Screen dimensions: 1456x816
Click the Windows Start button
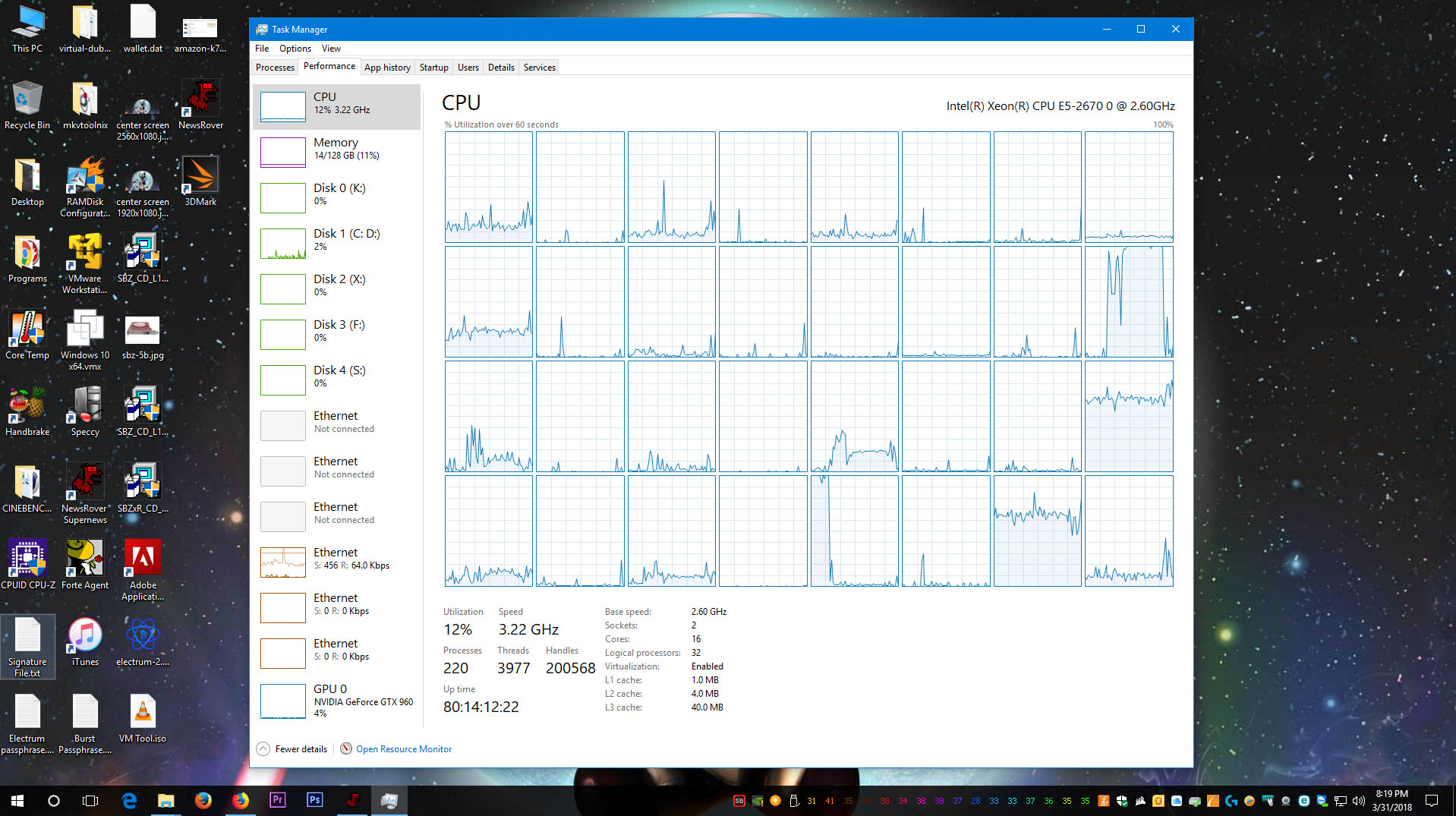coord(17,800)
